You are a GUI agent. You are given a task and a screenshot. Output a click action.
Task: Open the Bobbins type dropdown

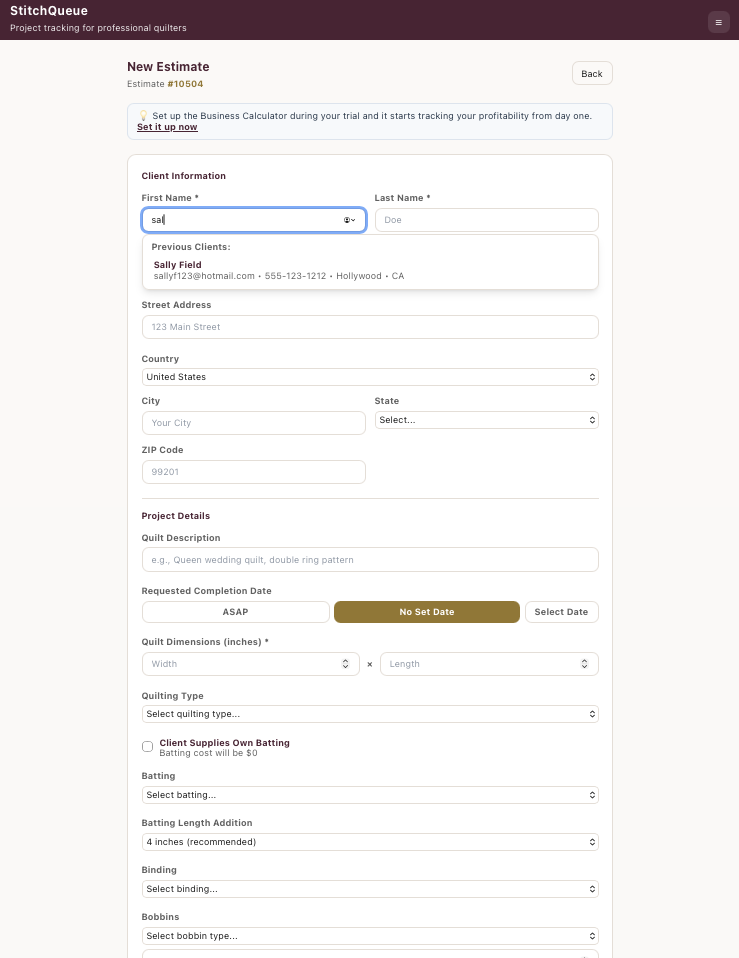click(370, 936)
